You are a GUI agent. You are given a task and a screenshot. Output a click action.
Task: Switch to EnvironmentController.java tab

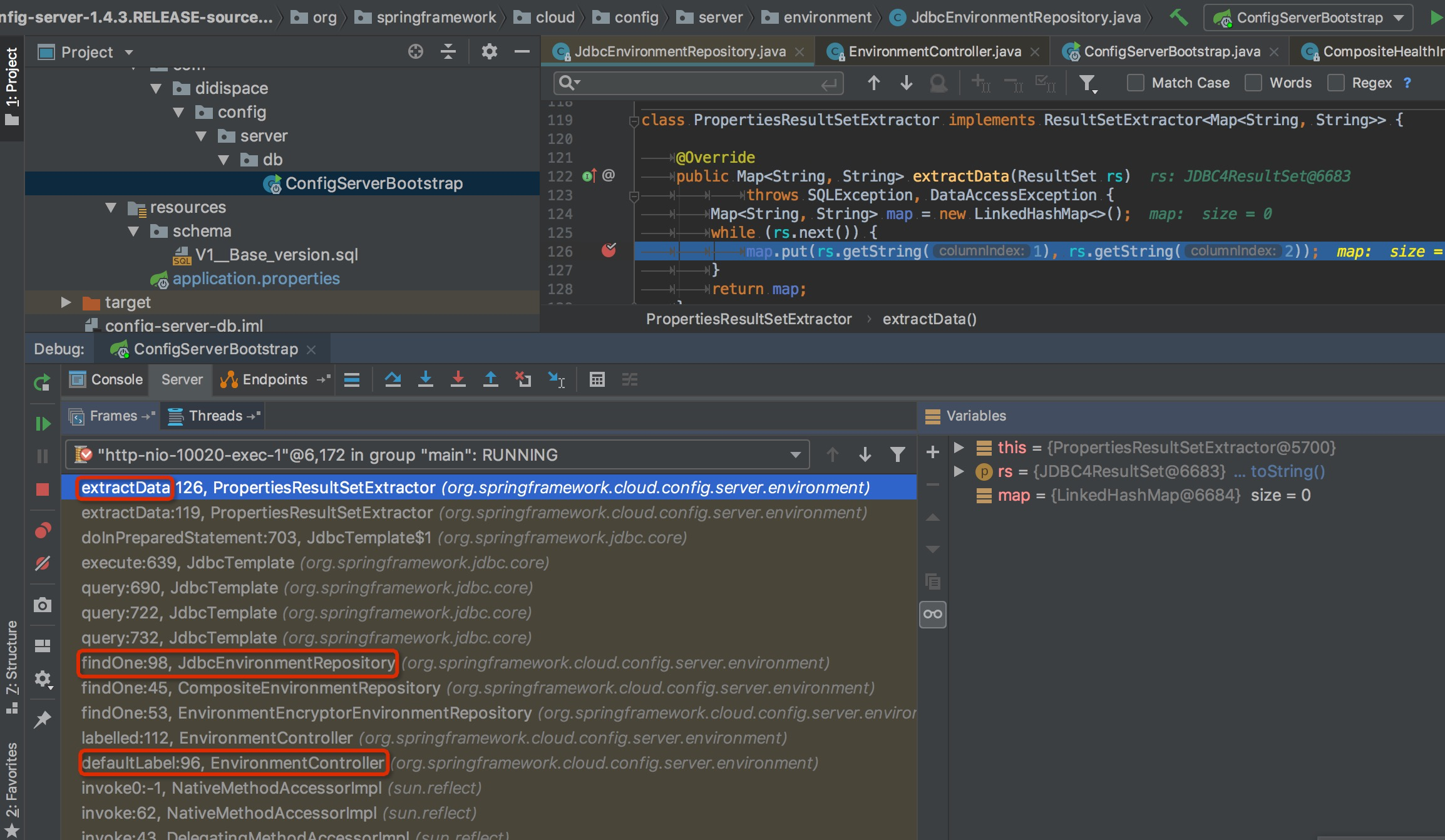tap(934, 51)
